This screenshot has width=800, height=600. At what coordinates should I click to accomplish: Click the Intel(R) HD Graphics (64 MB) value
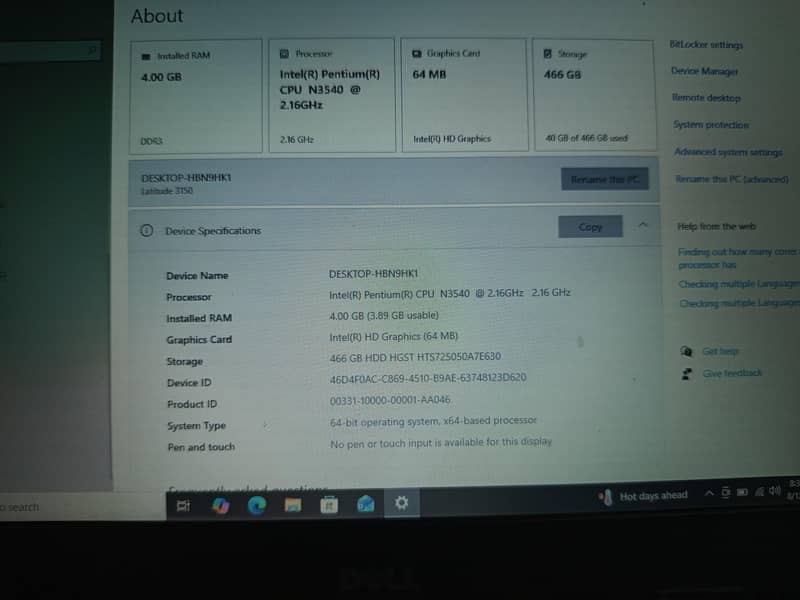click(393, 337)
